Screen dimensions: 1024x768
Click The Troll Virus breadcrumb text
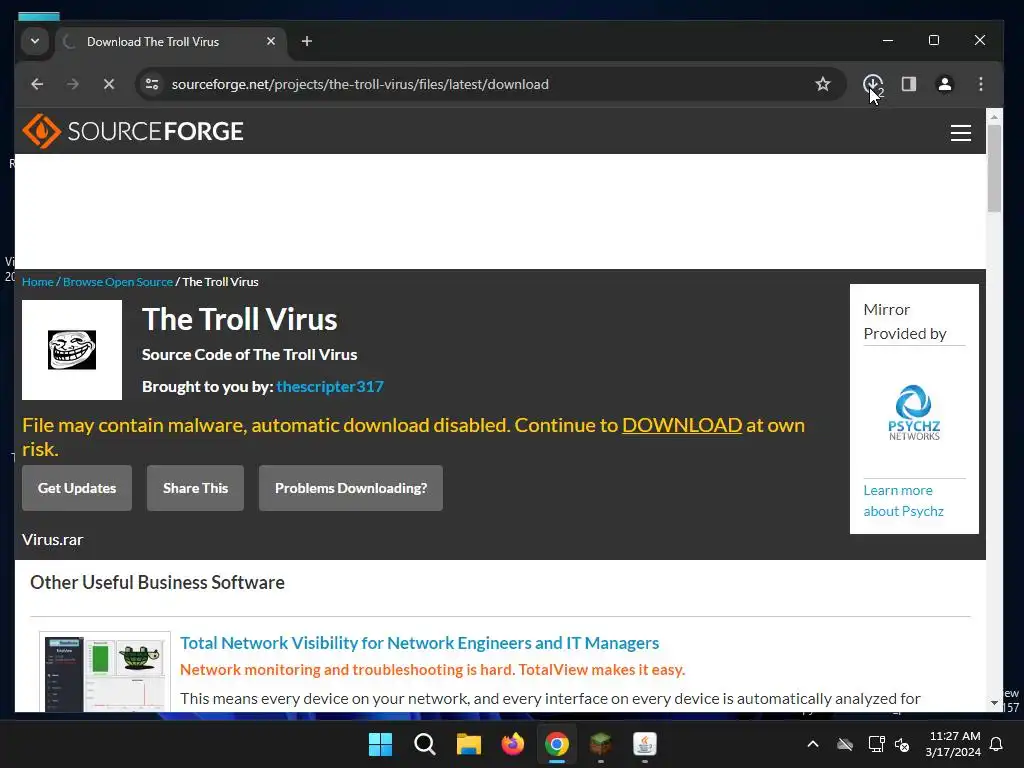[x=220, y=281]
